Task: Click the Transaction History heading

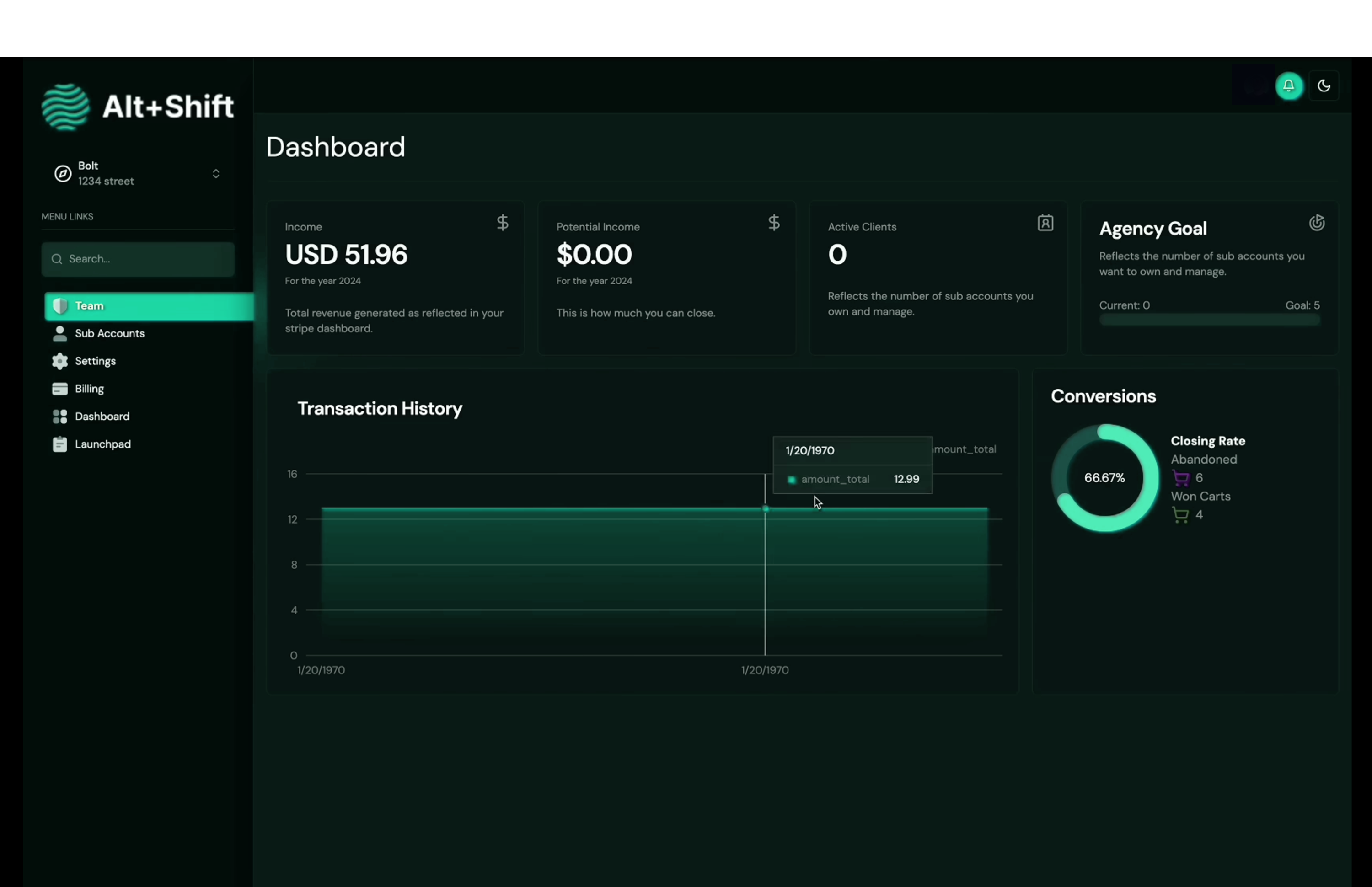Action: click(380, 409)
